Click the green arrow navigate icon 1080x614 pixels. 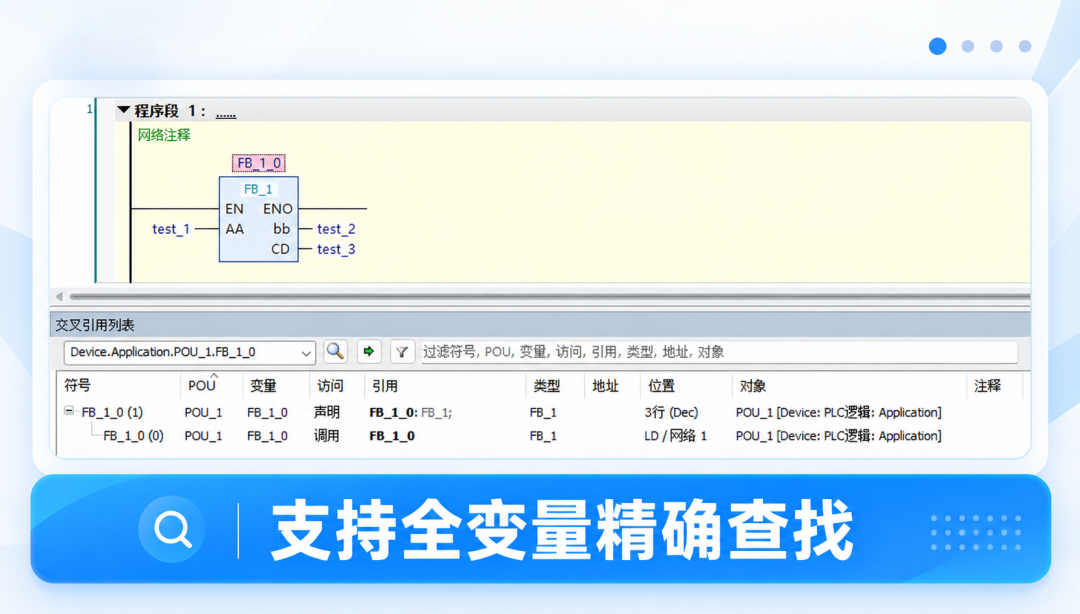[x=368, y=351]
